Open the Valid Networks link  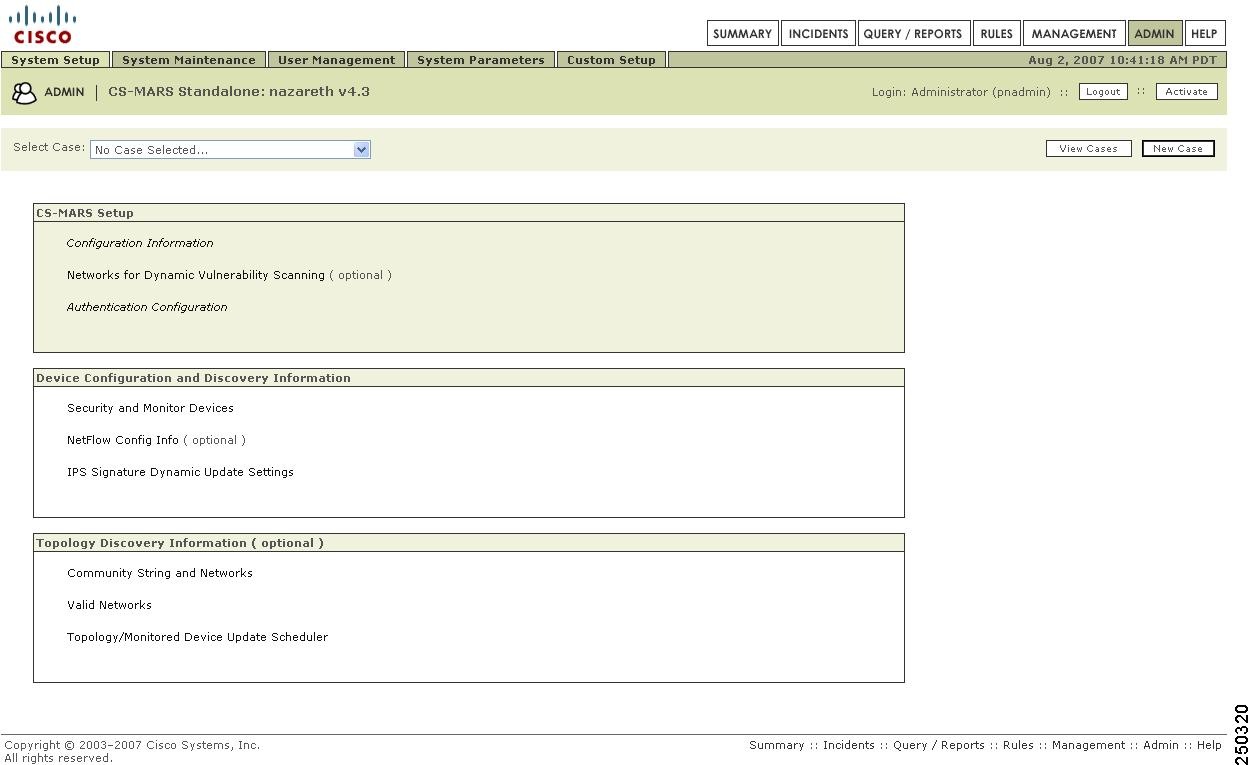[109, 605]
